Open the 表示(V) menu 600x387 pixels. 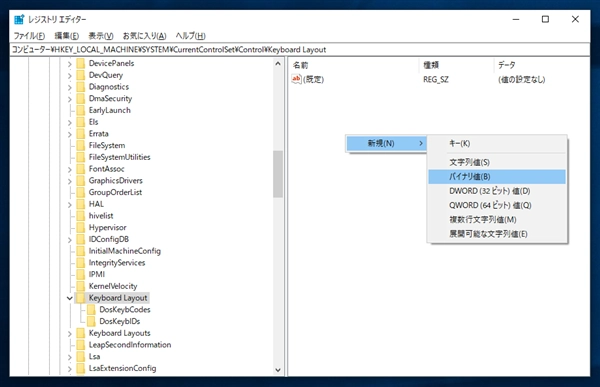click(101, 36)
